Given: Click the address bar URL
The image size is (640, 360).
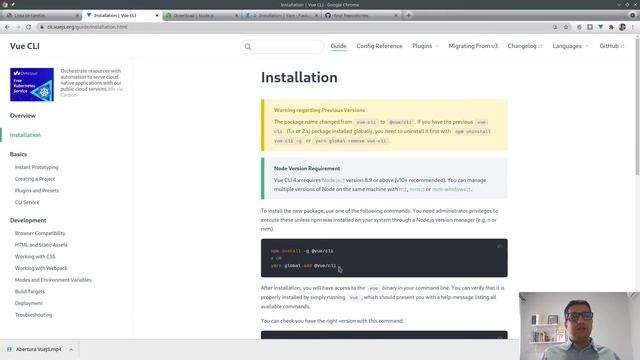Looking at the screenshot, I should point(87,27).
